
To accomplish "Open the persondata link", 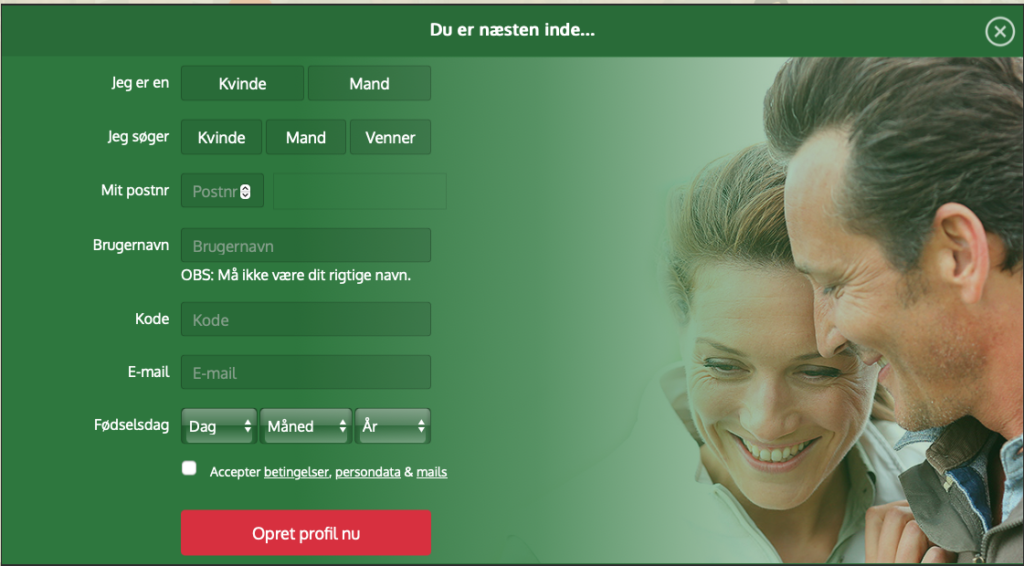I will 368,472.
